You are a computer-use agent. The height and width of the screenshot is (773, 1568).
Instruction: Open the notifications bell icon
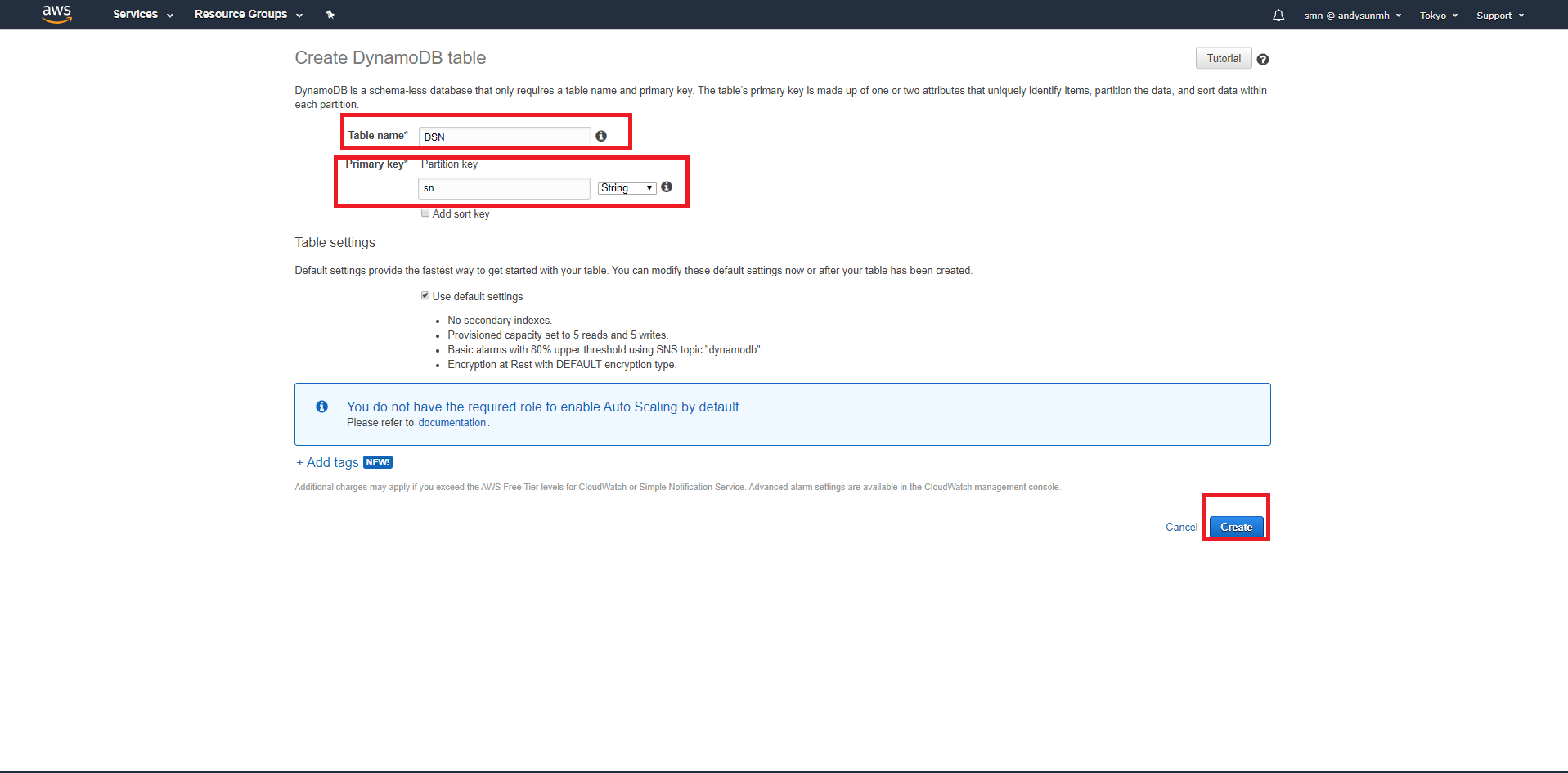click(1278, 16)
